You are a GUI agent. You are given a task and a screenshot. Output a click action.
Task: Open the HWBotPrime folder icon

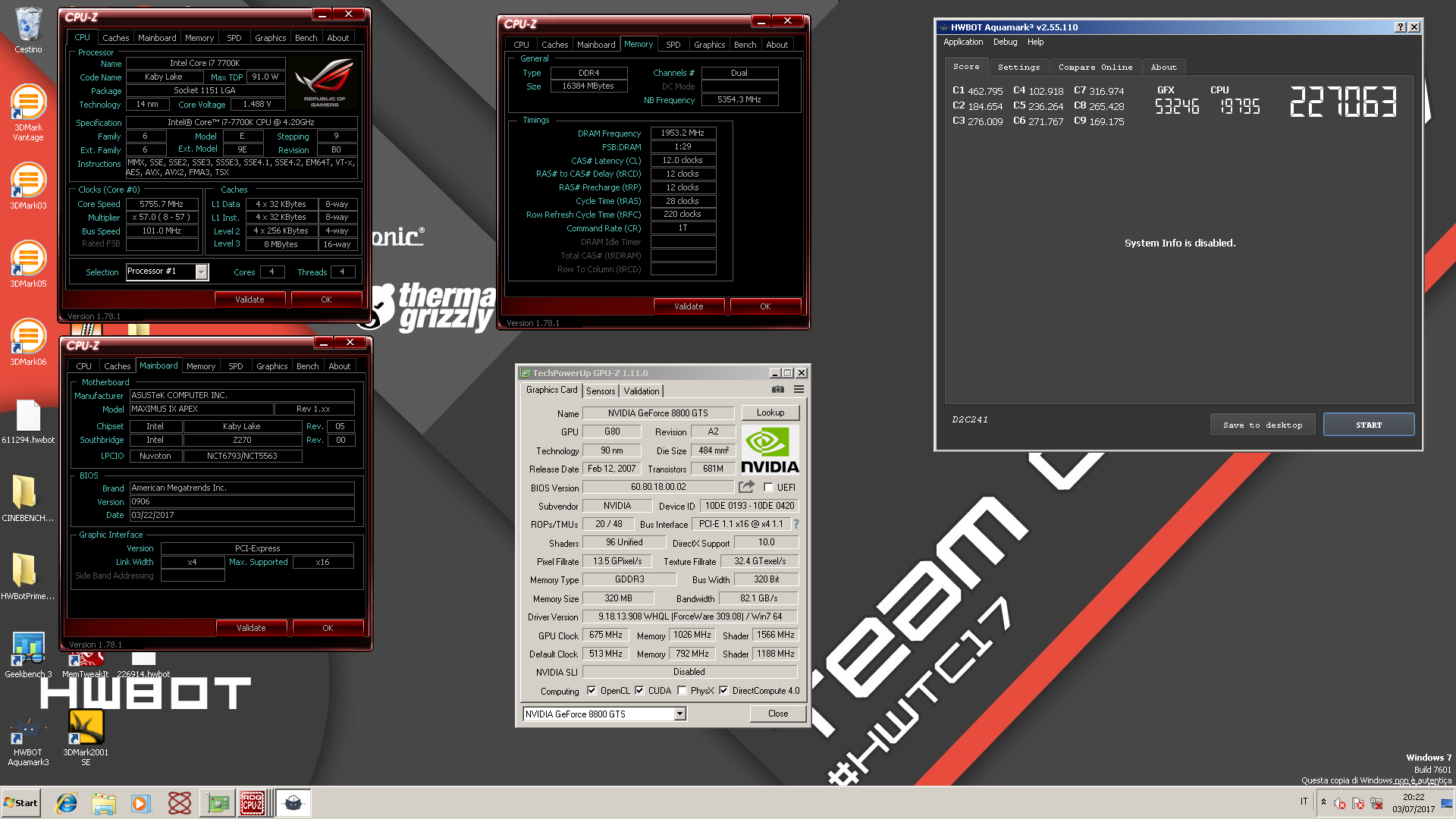(28, 576)
